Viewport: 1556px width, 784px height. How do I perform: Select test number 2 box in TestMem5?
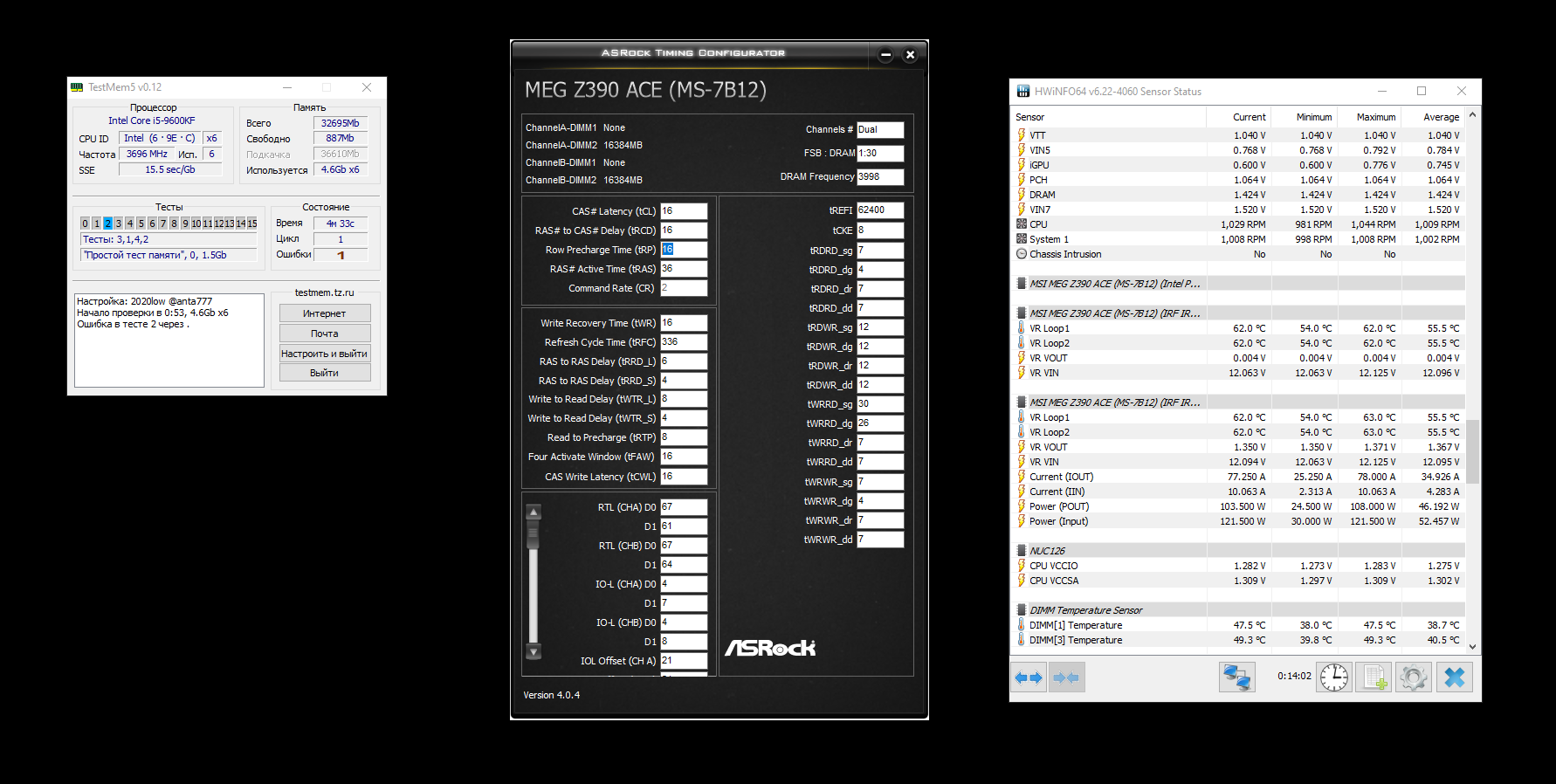[x=107, y=224]
